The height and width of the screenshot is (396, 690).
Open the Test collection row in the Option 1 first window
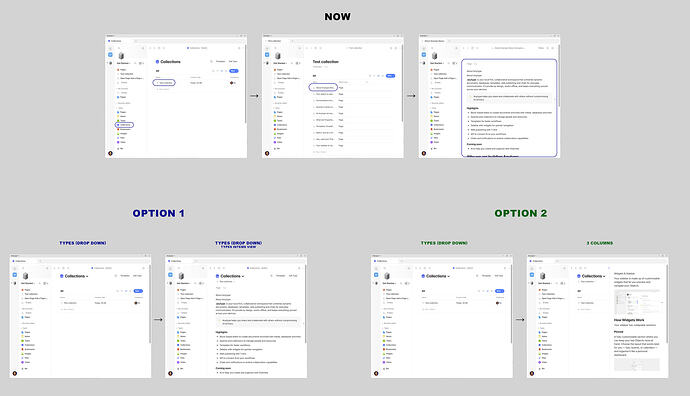point(69,303)
